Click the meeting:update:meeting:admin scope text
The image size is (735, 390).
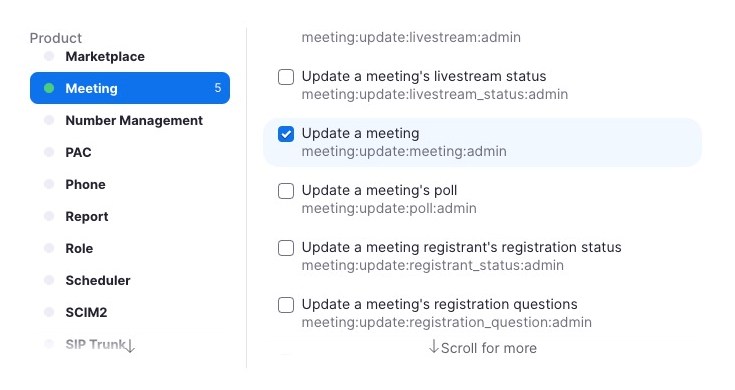click(x=404, y=151)
